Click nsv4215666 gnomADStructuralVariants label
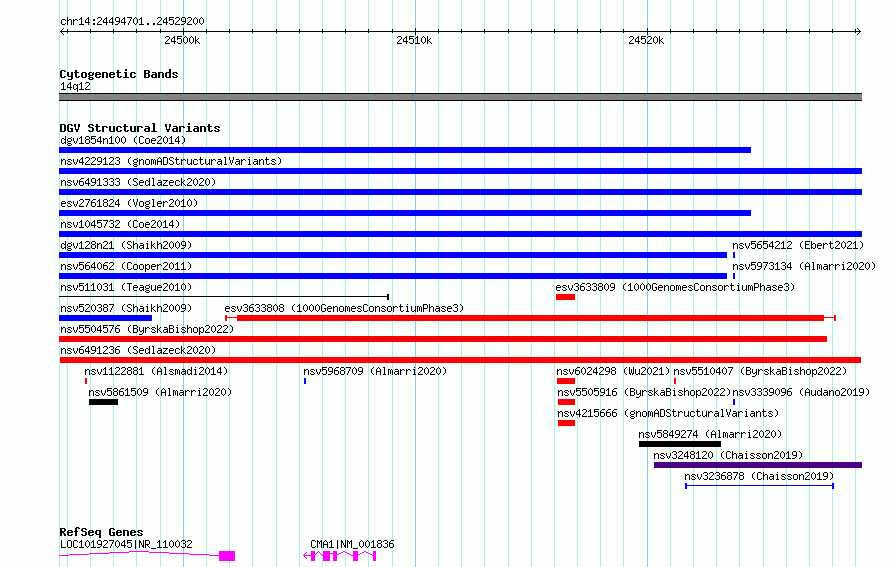Viewport: 890px width, 567px height. click(668, 413)
